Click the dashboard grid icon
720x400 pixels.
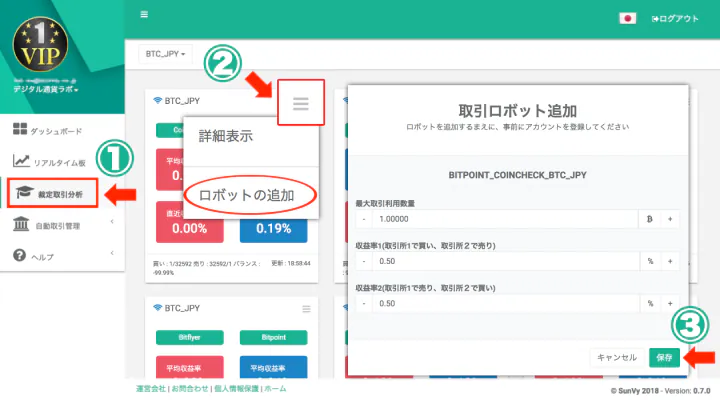pos(20,129)
